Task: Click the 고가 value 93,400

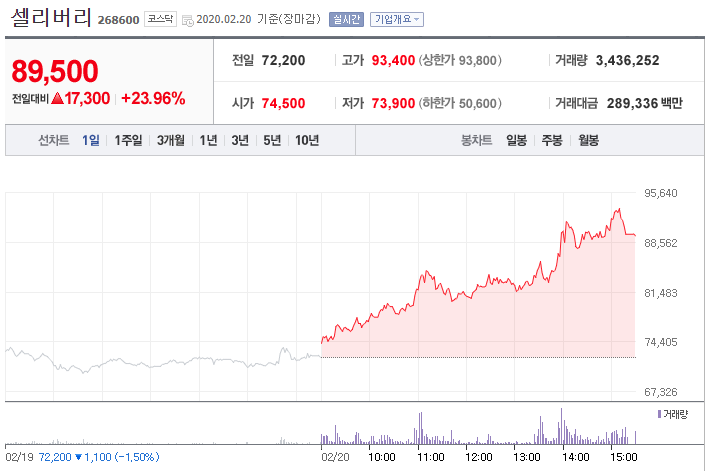Action: click(393, 60)
